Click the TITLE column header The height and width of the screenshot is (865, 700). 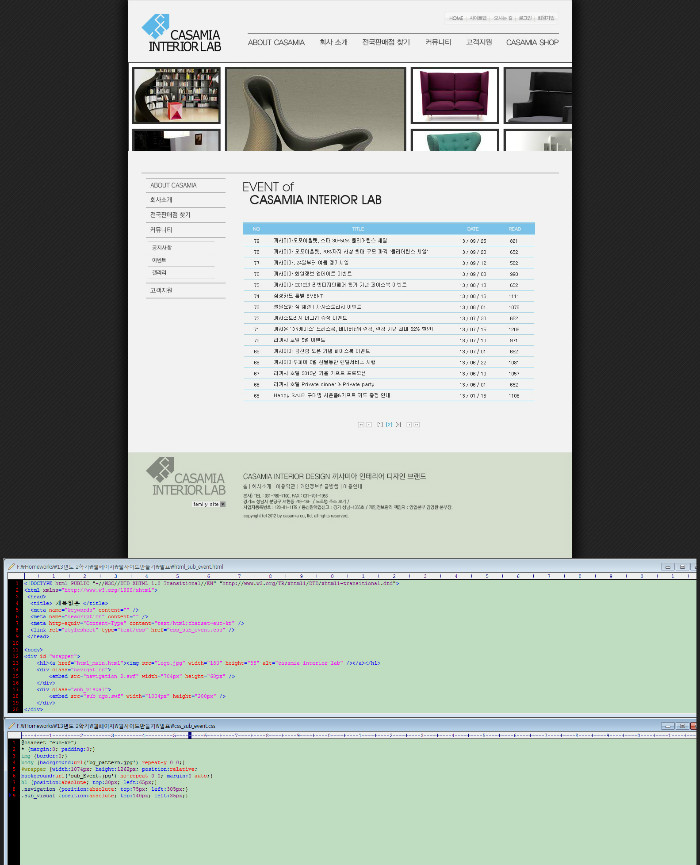click(358, 229)
